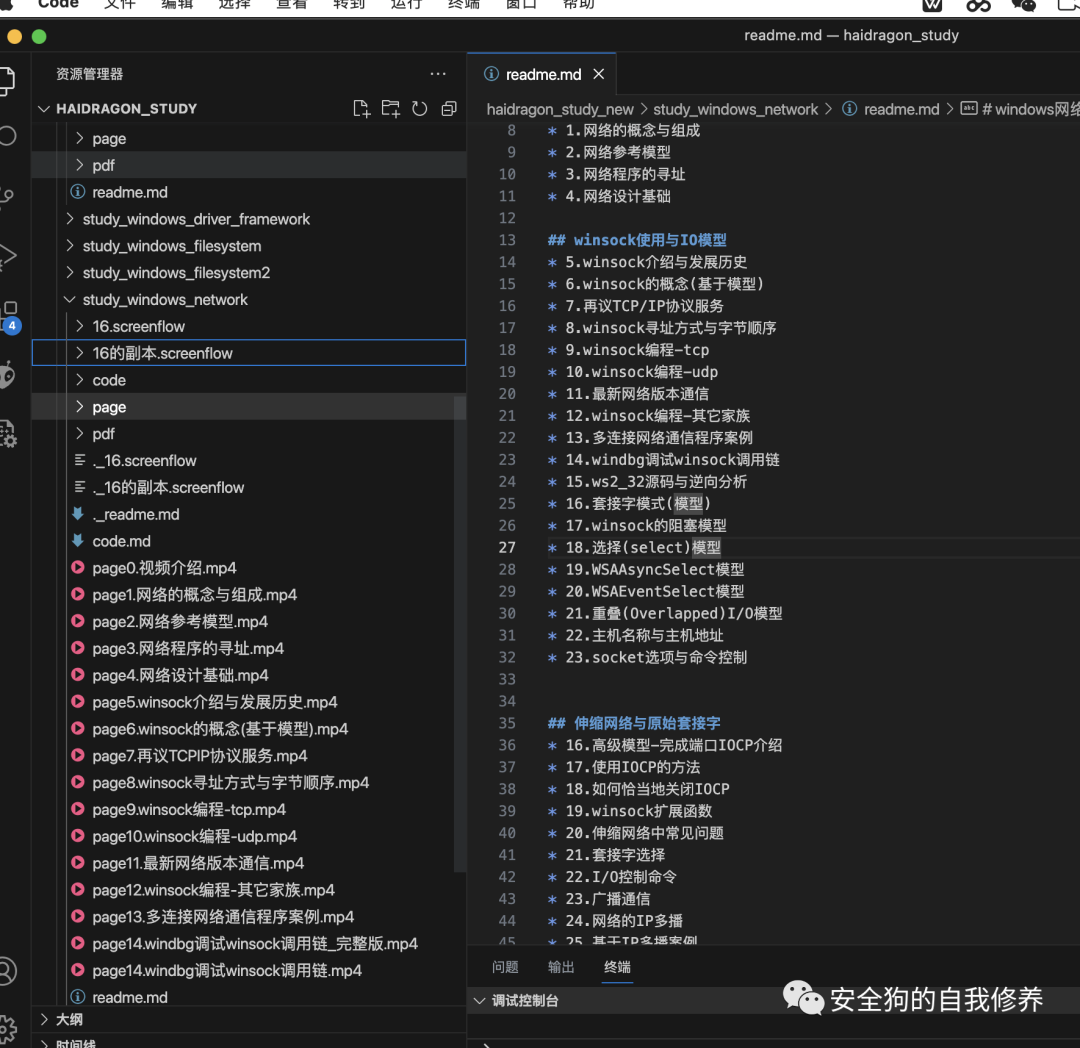The height and width of the screenshot is (1048, 1080).
Task: Switch to the 输出 panel tab
Action: click(561, 967)
